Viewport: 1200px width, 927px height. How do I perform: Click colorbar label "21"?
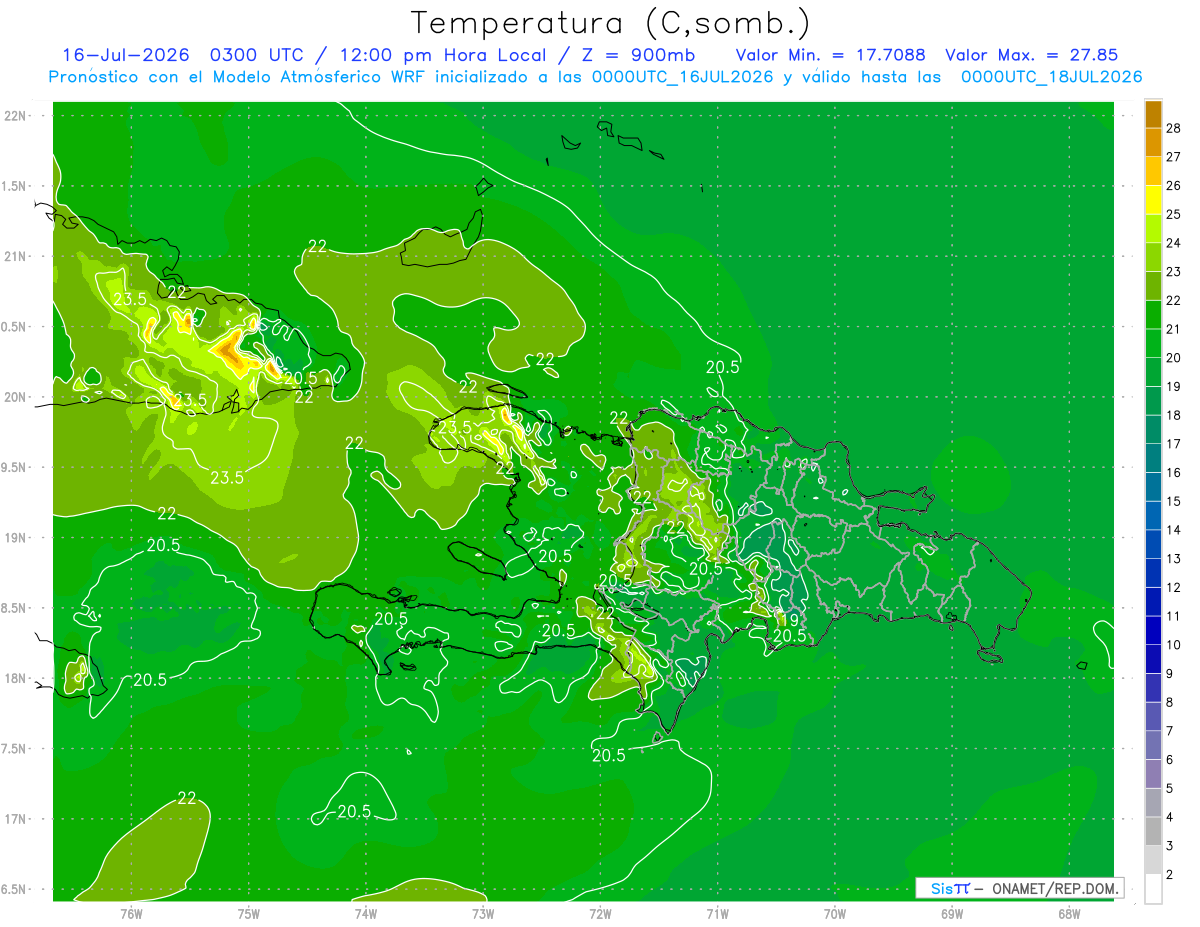[1174, 329]
